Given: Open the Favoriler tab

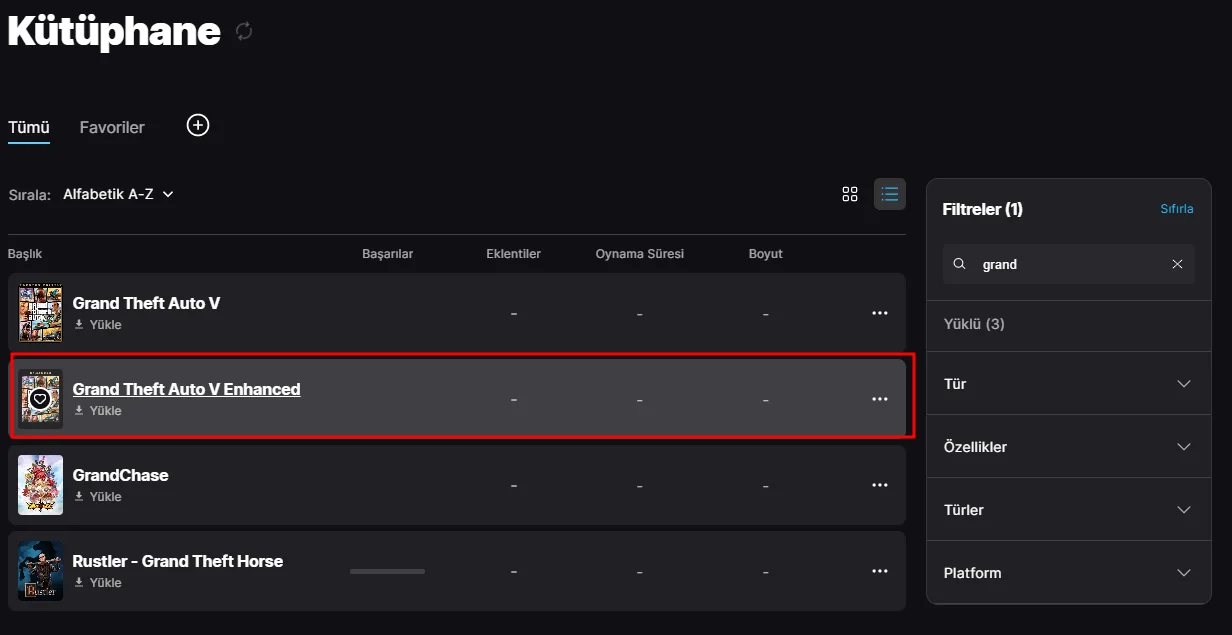Looking at the screenshot, I should point(112,127).
